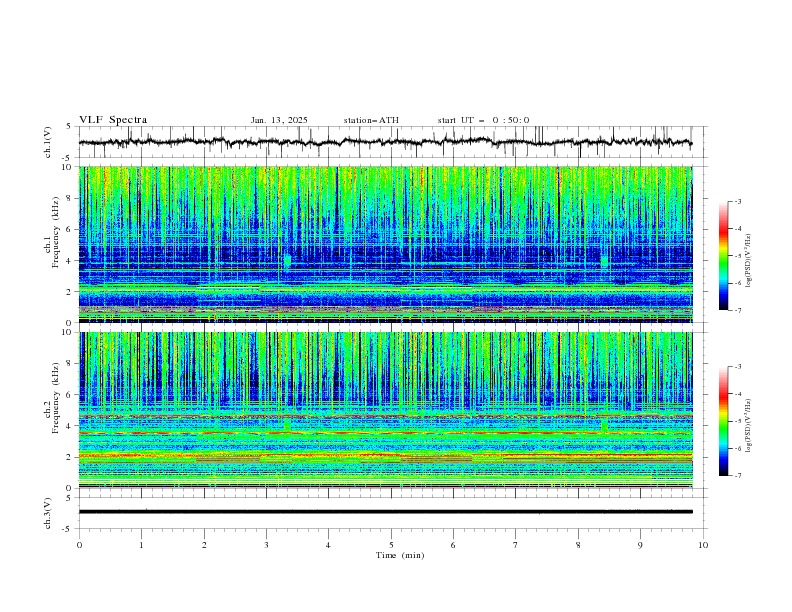This screenshot has height=612, width=792.
Task: Click the ch.2 spectrogram color scale bar
Action: (723, 421)
